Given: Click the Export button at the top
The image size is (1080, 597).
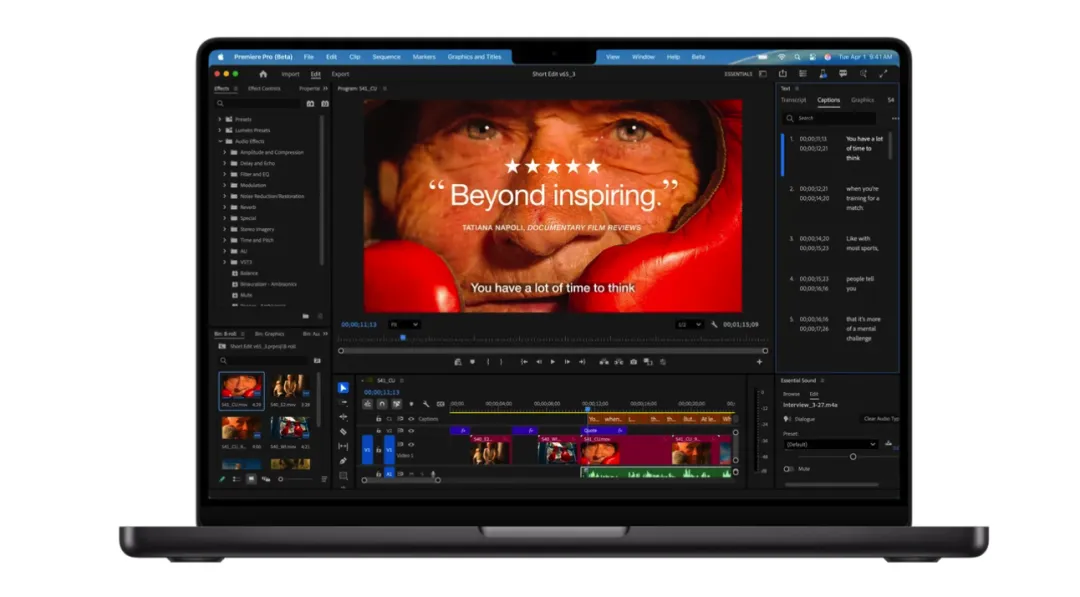Looking at the screenshot, I should (x=340, y=74).
